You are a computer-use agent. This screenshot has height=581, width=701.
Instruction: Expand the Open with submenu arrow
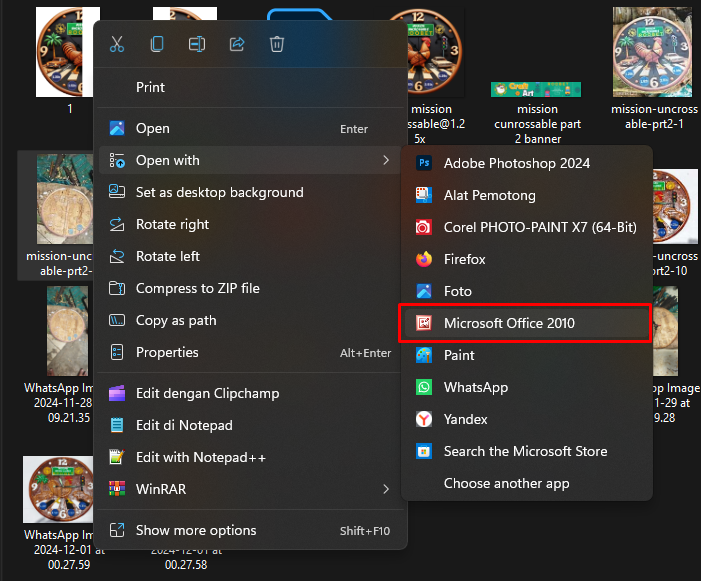[386, 160]
